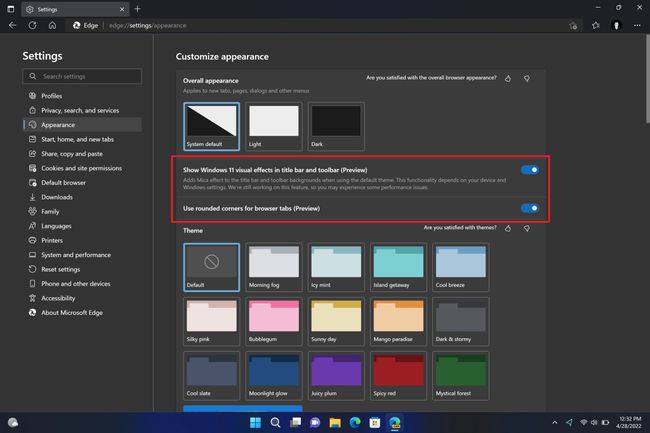This screenshot has width=650, height=433.
Task: Open Profiles settings section
Action: 82,96
